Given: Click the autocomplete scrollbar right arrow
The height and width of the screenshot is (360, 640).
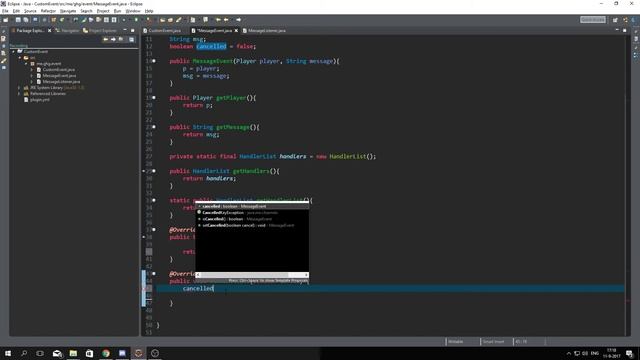Looking at the screenshot, I should coord(306,275).
